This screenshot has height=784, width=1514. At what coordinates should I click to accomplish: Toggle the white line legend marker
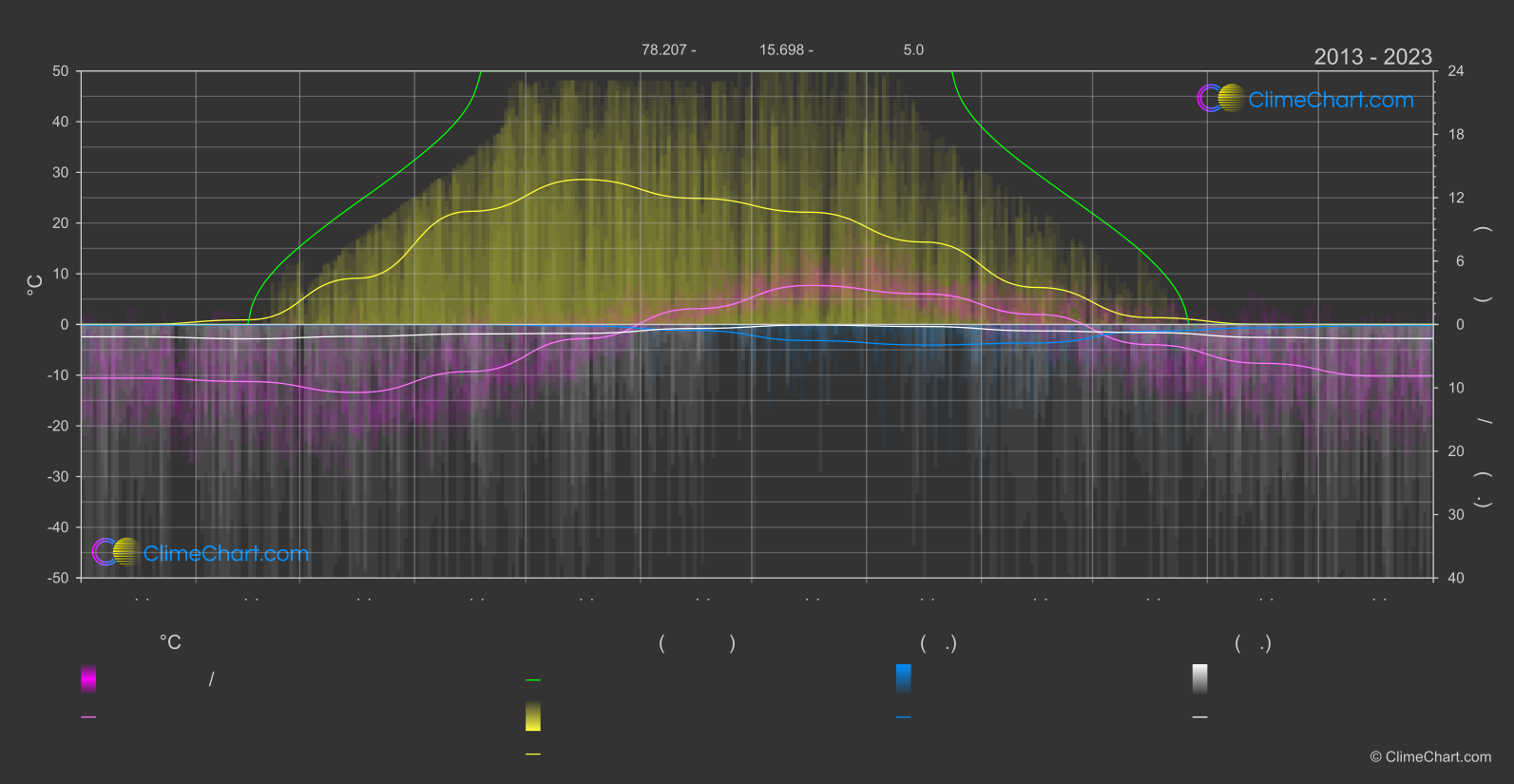point(1200,717)
